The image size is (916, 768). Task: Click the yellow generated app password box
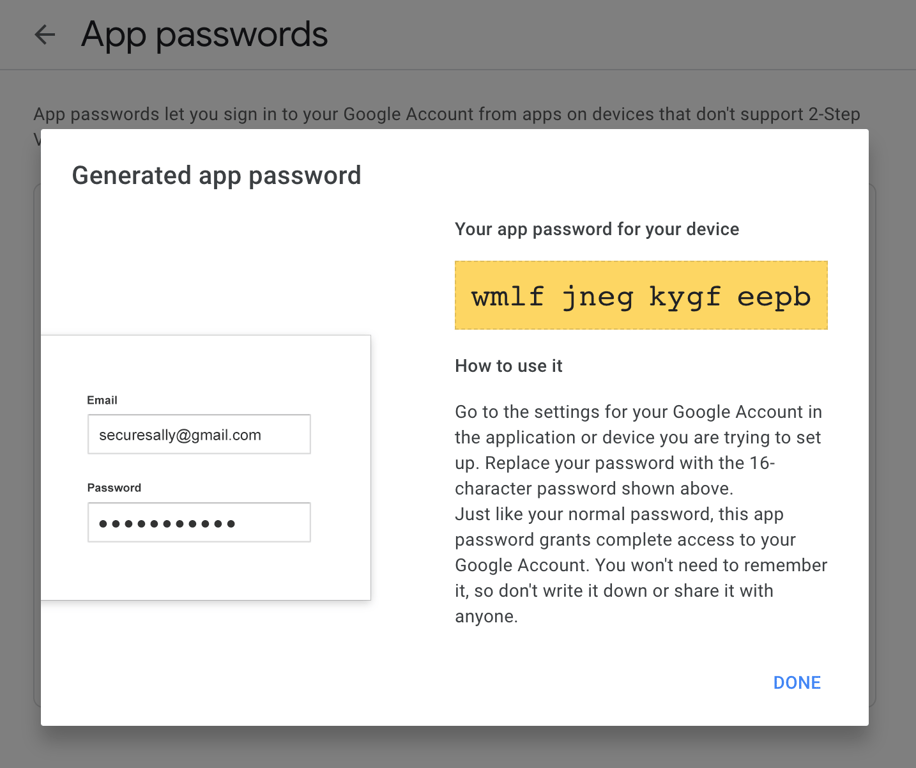point(641,295)
